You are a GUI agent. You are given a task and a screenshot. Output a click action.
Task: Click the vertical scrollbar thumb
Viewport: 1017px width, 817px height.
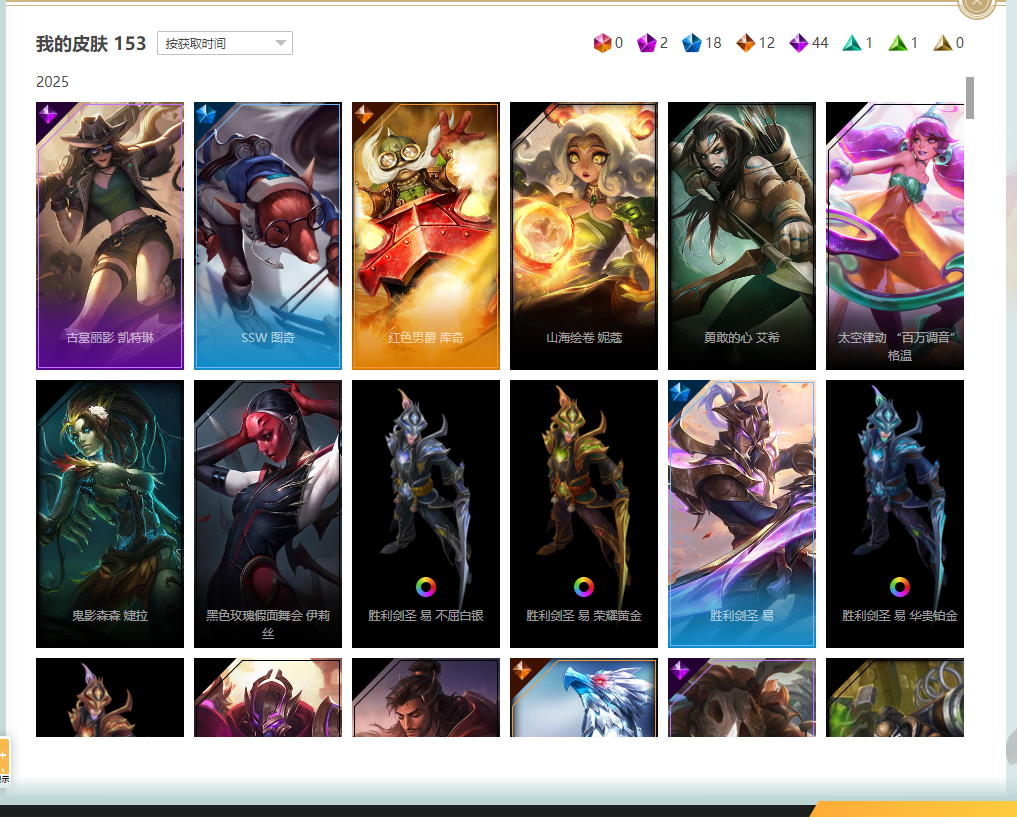(970, 98)
